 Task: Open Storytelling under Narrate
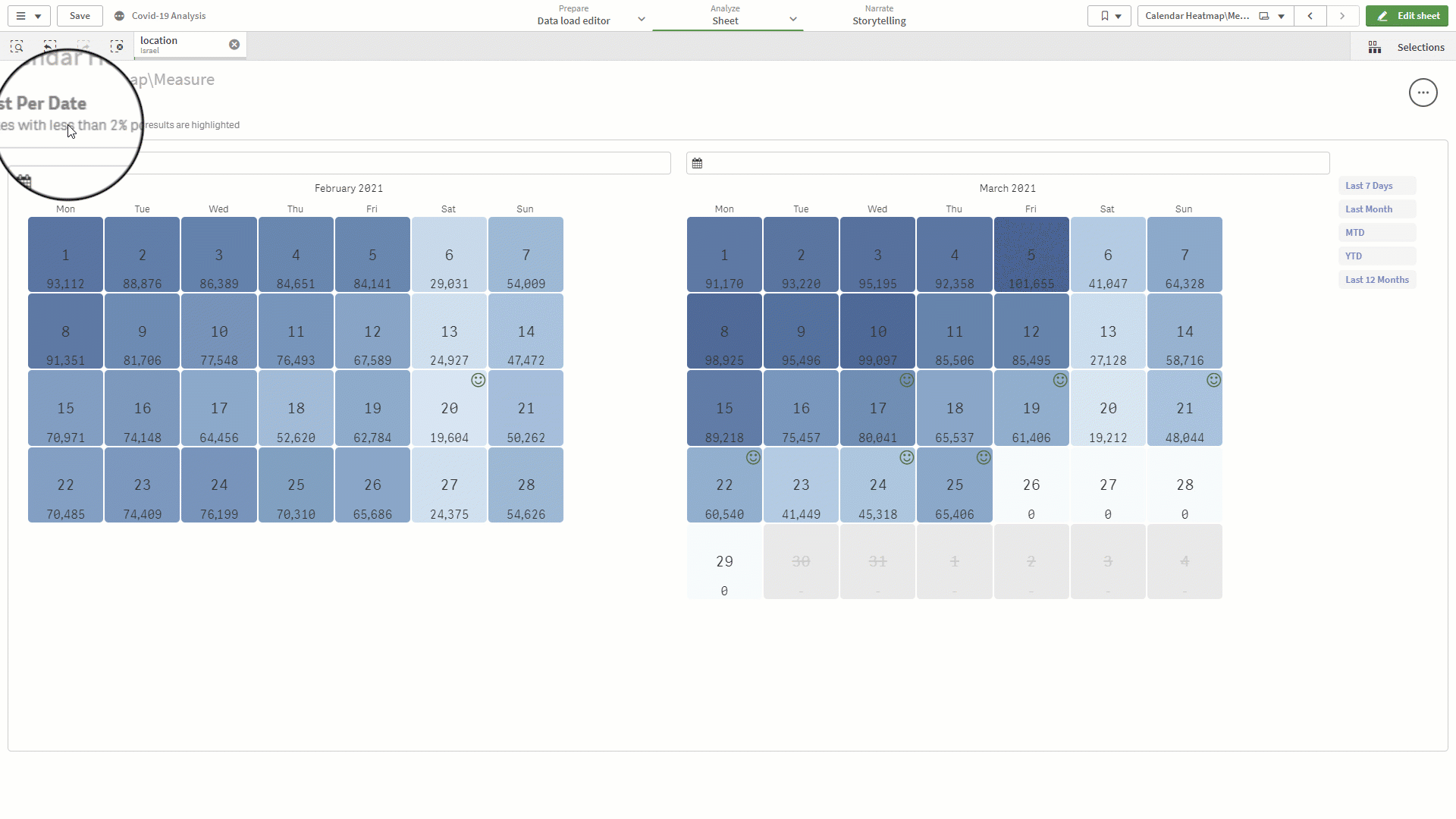[x=879, y=20]
